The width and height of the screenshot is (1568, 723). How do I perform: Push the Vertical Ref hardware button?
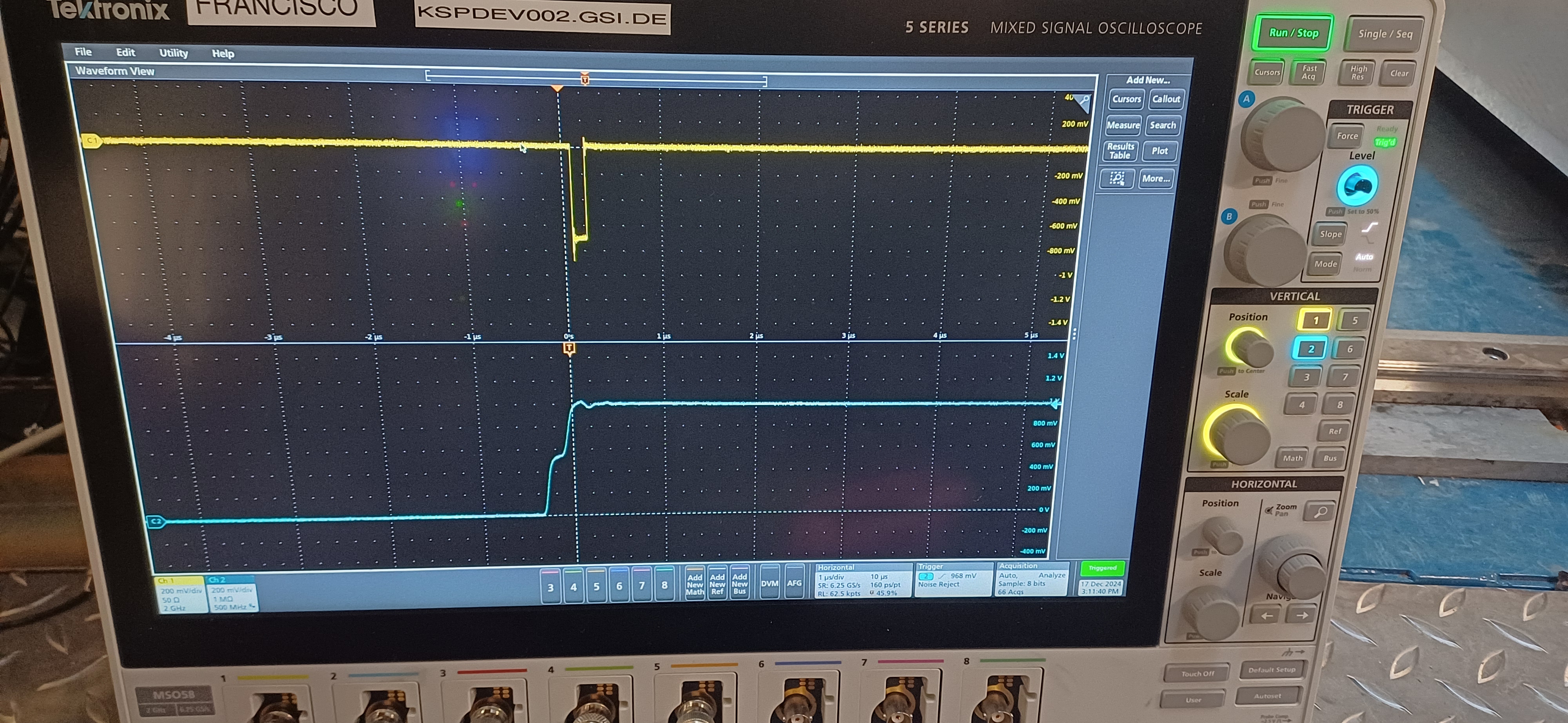click(1334, 432)
